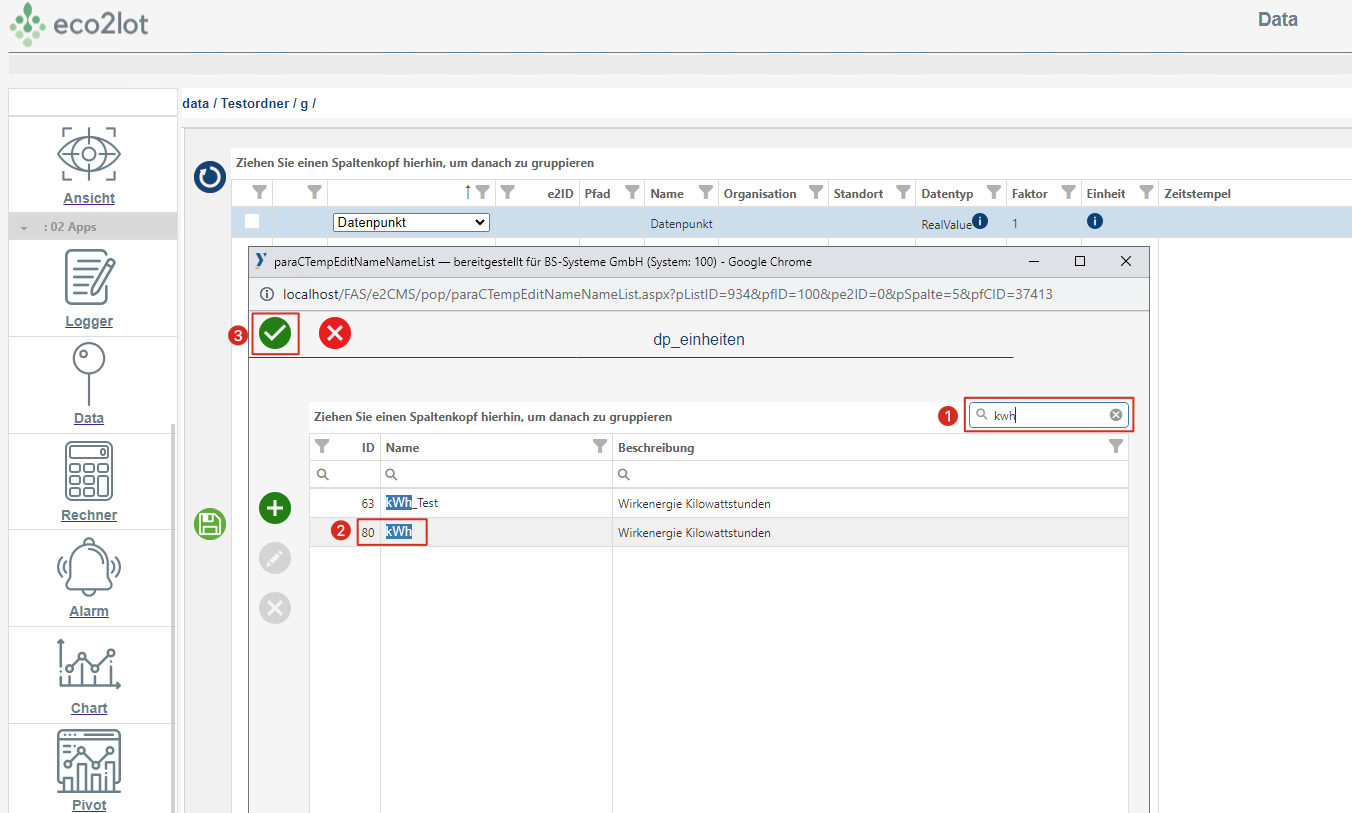
Task: Sort the main grid by Zeitstempel header
Action: (x=1198, y=194)
